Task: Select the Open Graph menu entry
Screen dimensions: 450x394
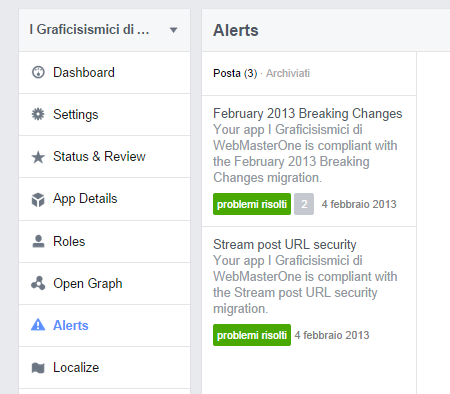Action: click(x=104, y=283)
